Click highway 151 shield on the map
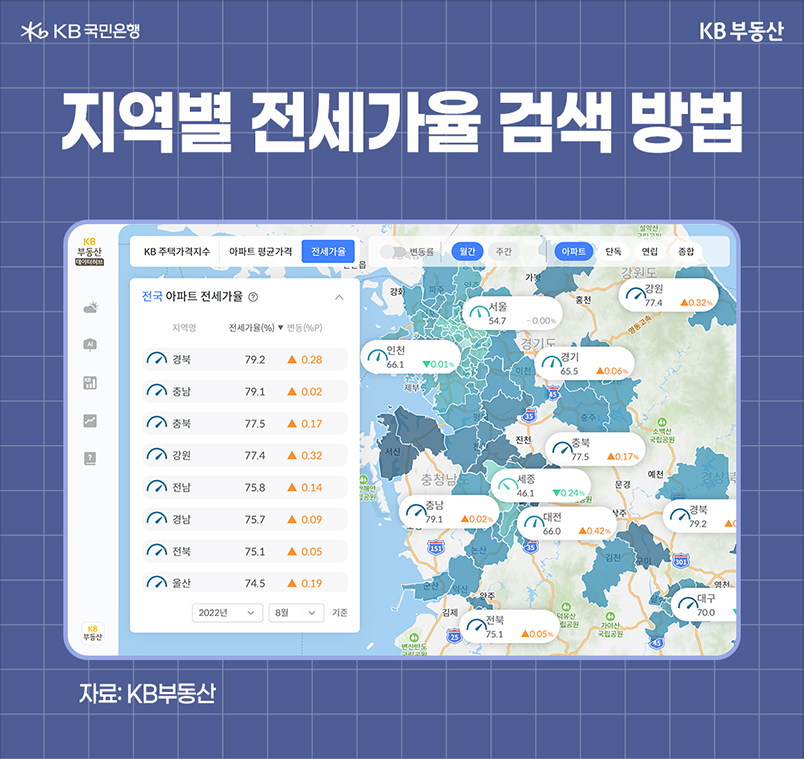The height and width of the screenshot is (759, 804). point(435,547)
